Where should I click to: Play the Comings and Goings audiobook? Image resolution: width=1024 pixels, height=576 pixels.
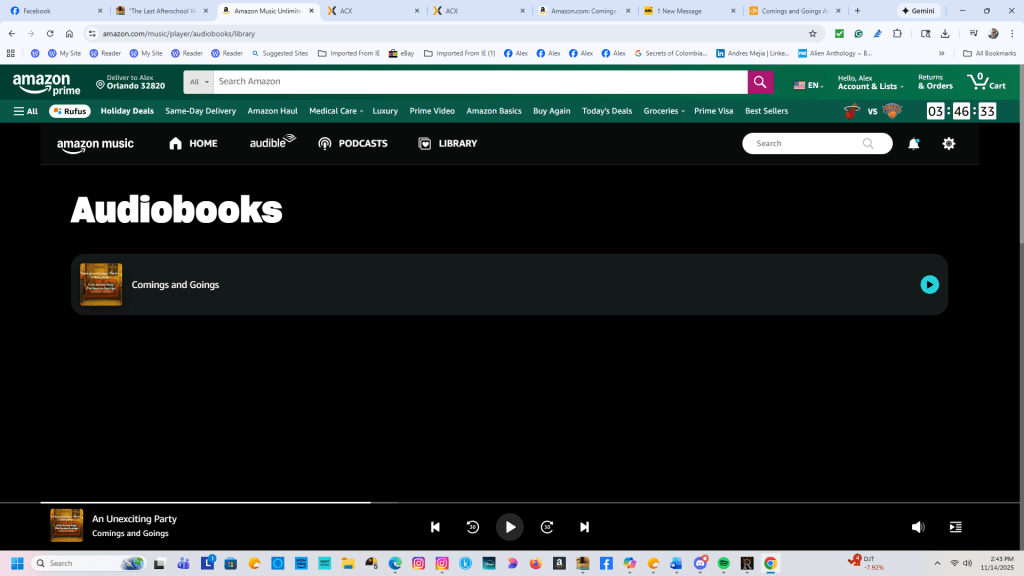[929, 285]
